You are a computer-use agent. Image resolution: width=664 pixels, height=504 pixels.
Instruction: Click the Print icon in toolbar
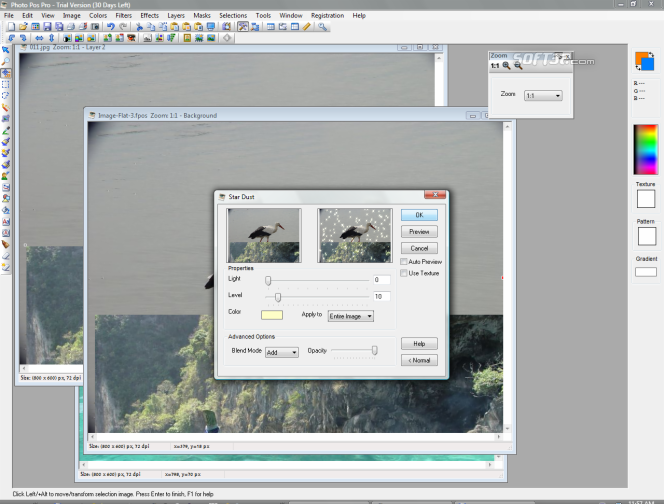coord(71,27)
